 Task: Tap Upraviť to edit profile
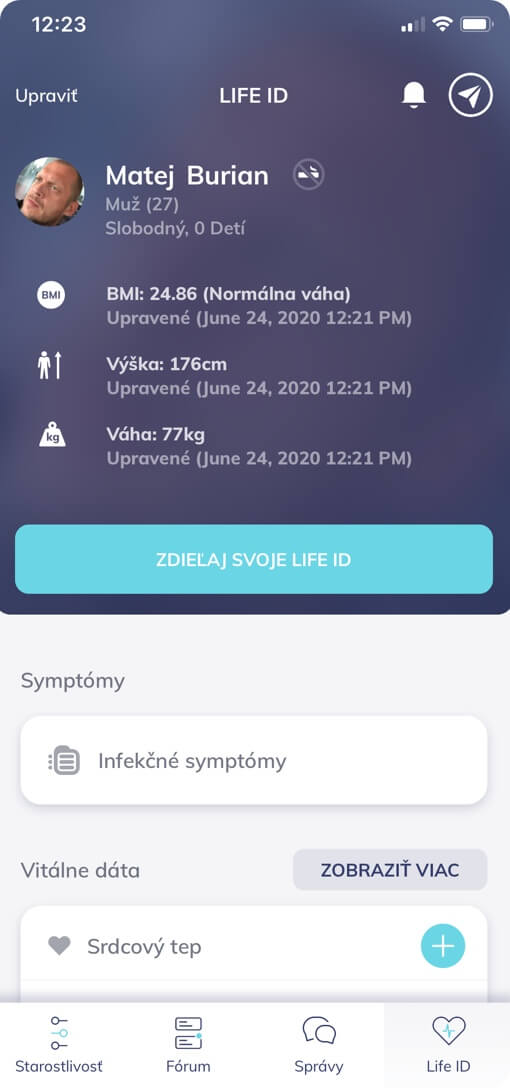46,96
